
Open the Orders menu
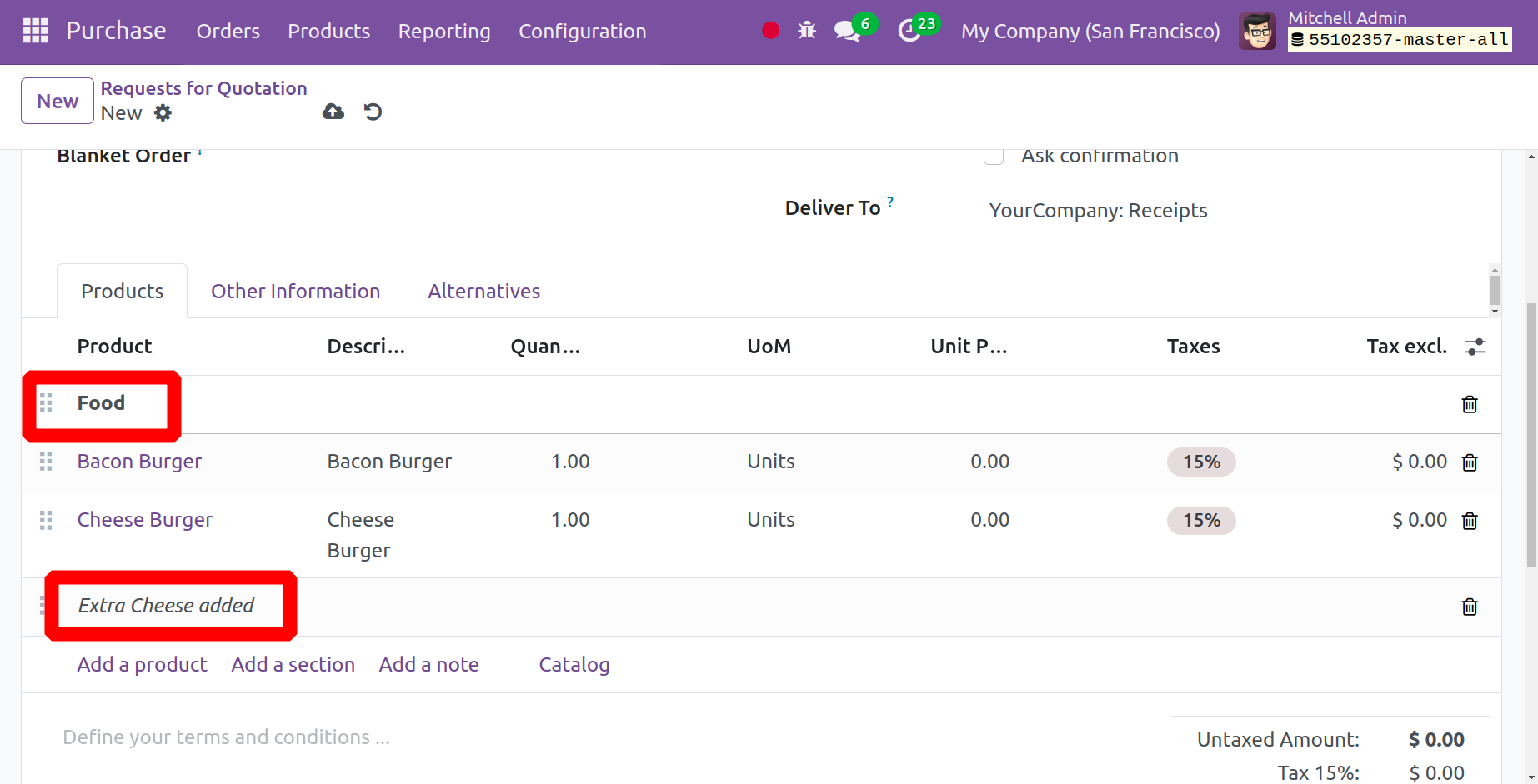click(x=228, y=32)
